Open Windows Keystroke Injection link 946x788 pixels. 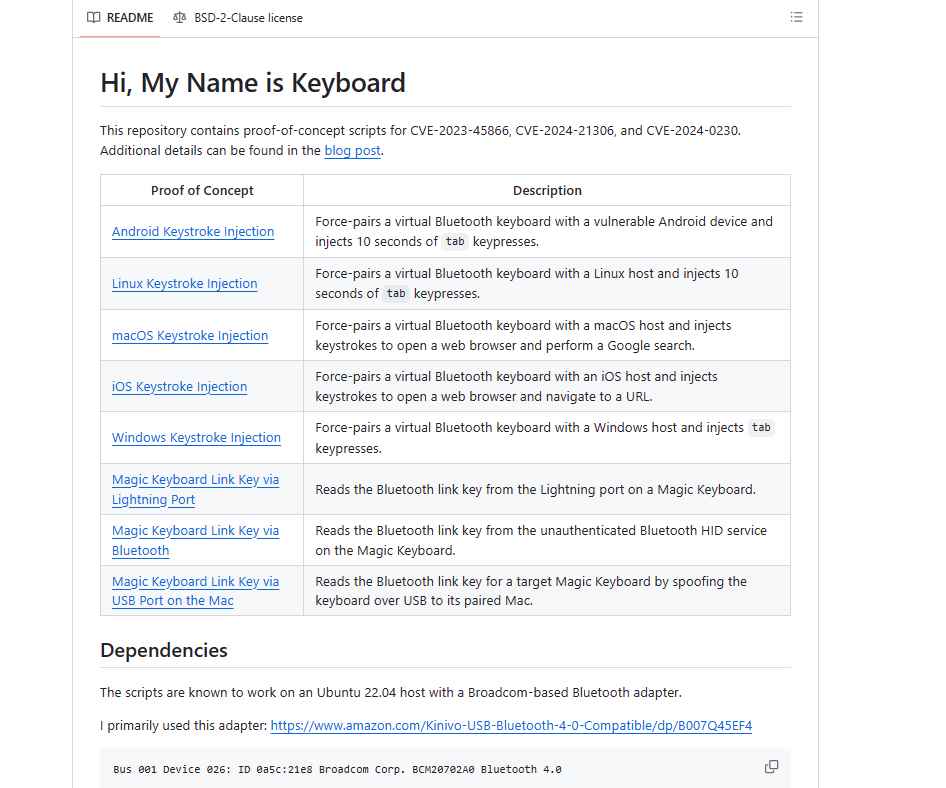tap(196, 437)
